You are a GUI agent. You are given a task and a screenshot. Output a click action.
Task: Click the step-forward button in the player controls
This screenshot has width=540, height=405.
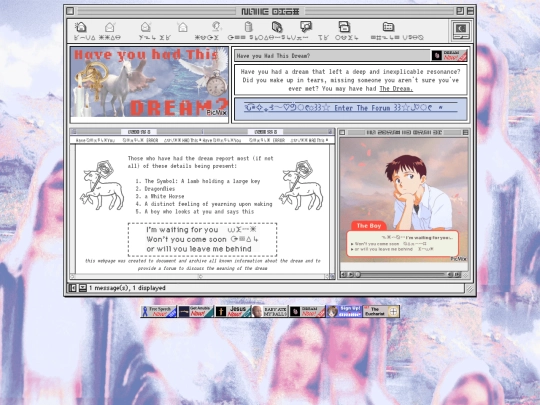point(457,274)
